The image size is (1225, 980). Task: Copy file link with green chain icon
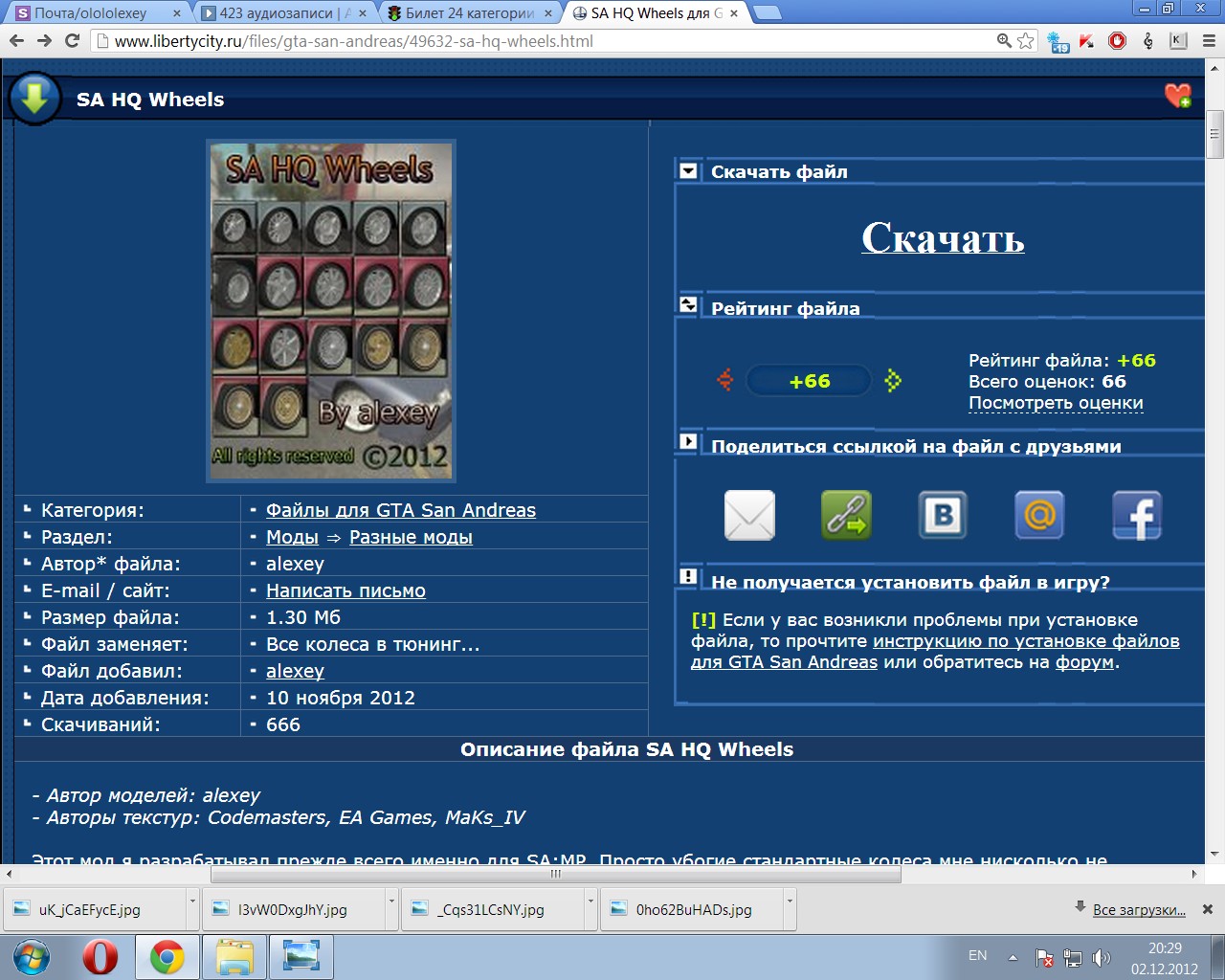pyautogui.click(x=846, y=516)
